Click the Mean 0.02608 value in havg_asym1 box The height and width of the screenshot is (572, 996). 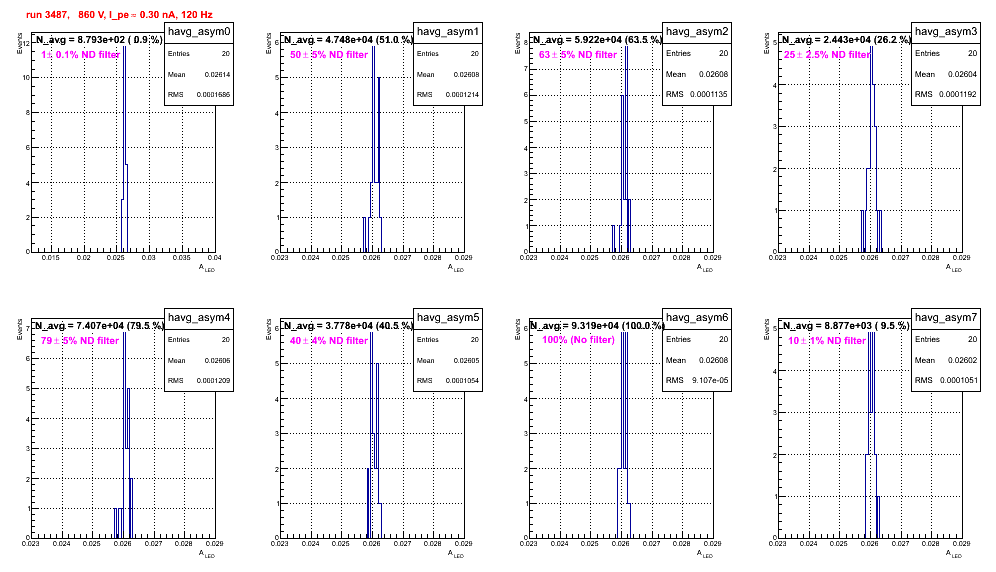point(466,75)
